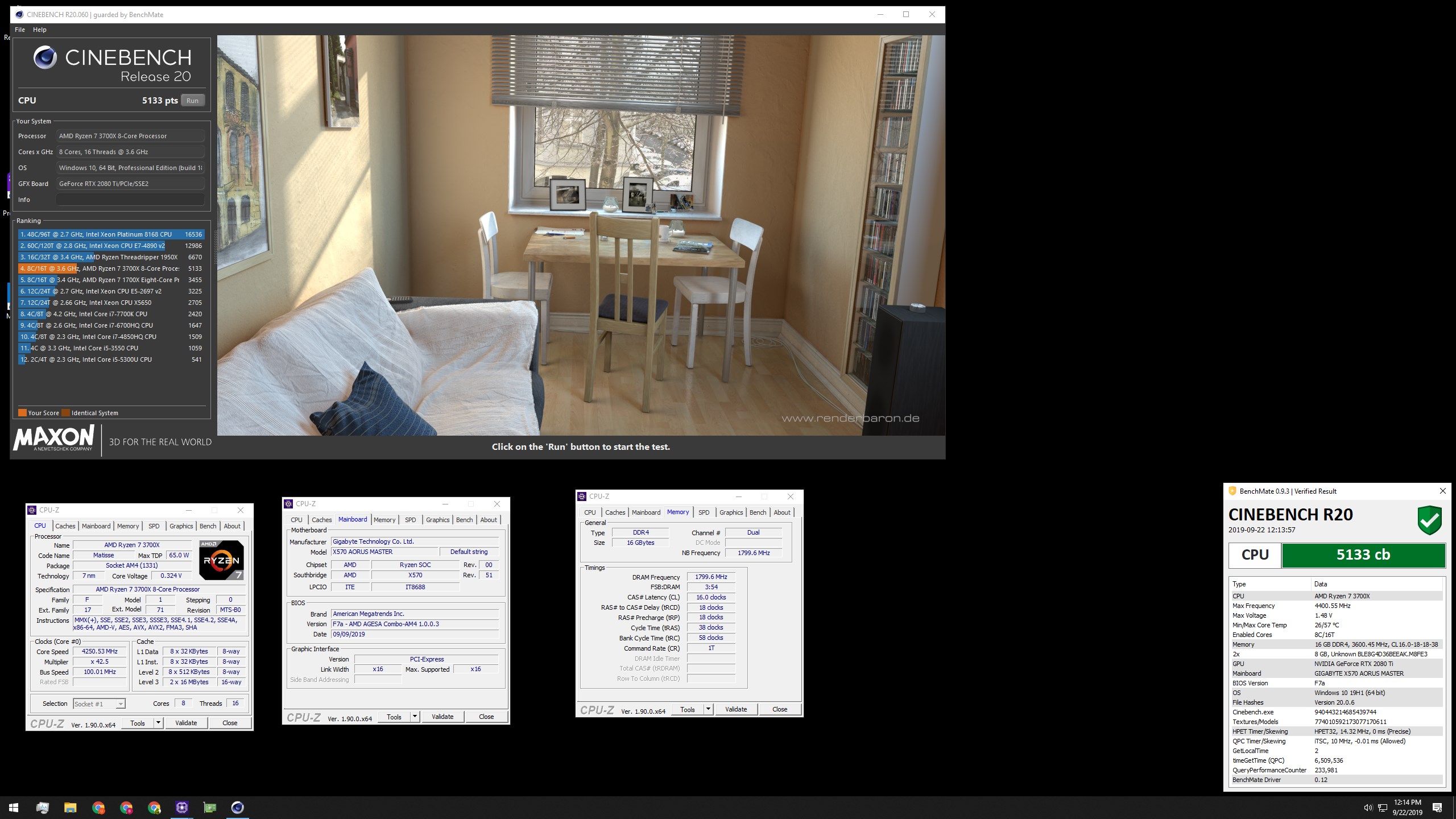Close the BenchMate Verified Result window
The height and width of the screenshot is (819, 1456).
pos(1442,491)
